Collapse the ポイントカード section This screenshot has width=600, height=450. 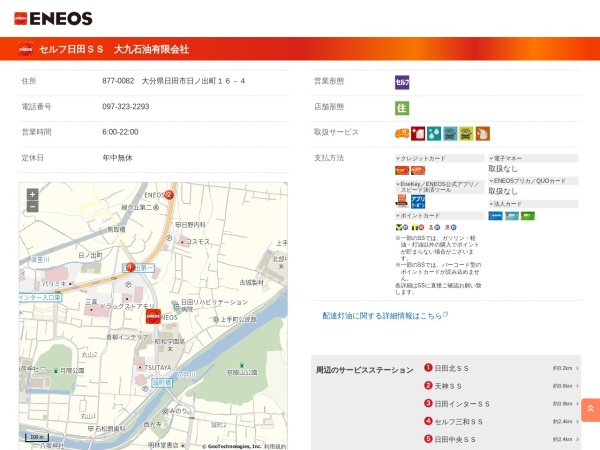(x=440, y=216)
